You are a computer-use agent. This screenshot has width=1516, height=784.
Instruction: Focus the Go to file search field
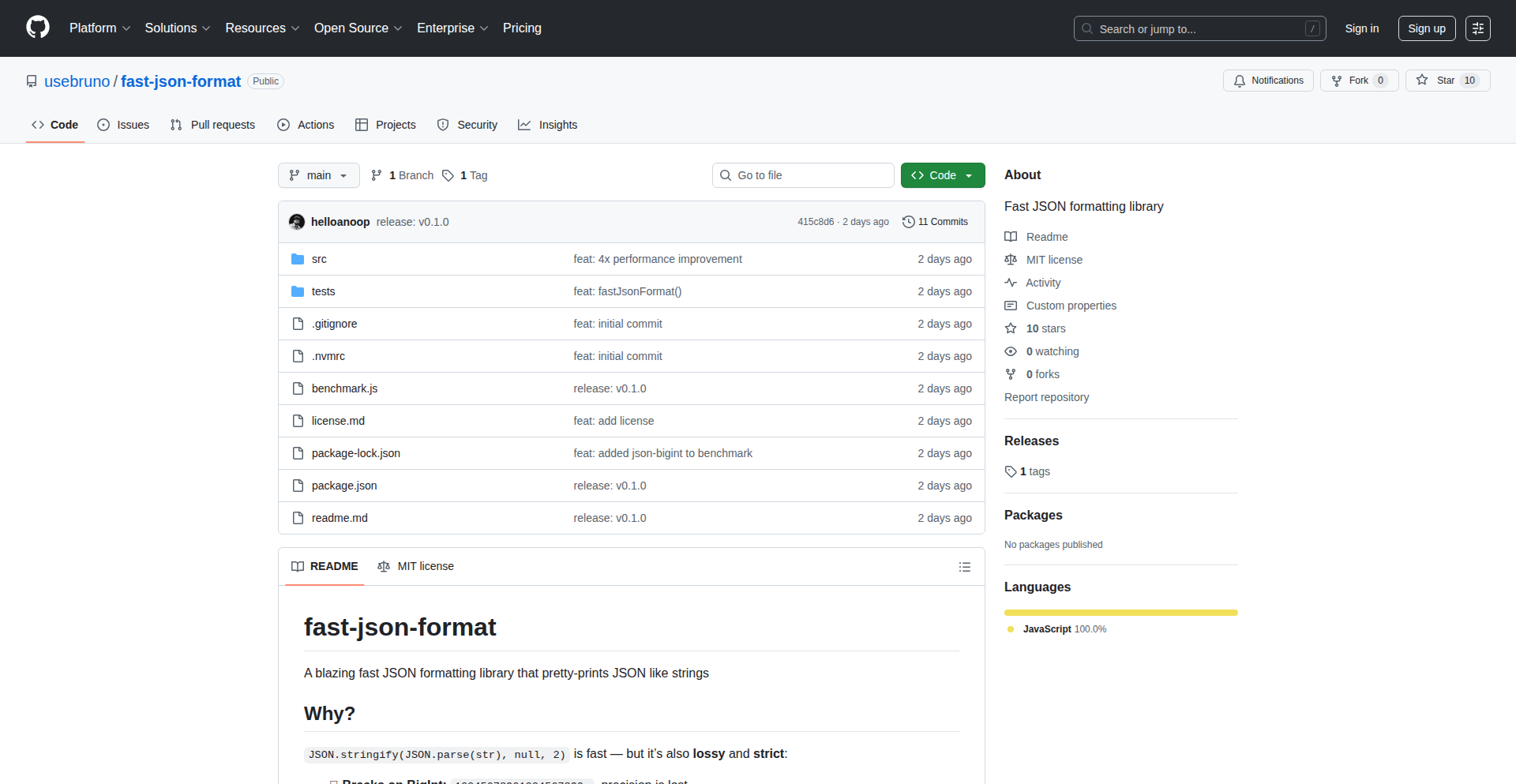803,175
